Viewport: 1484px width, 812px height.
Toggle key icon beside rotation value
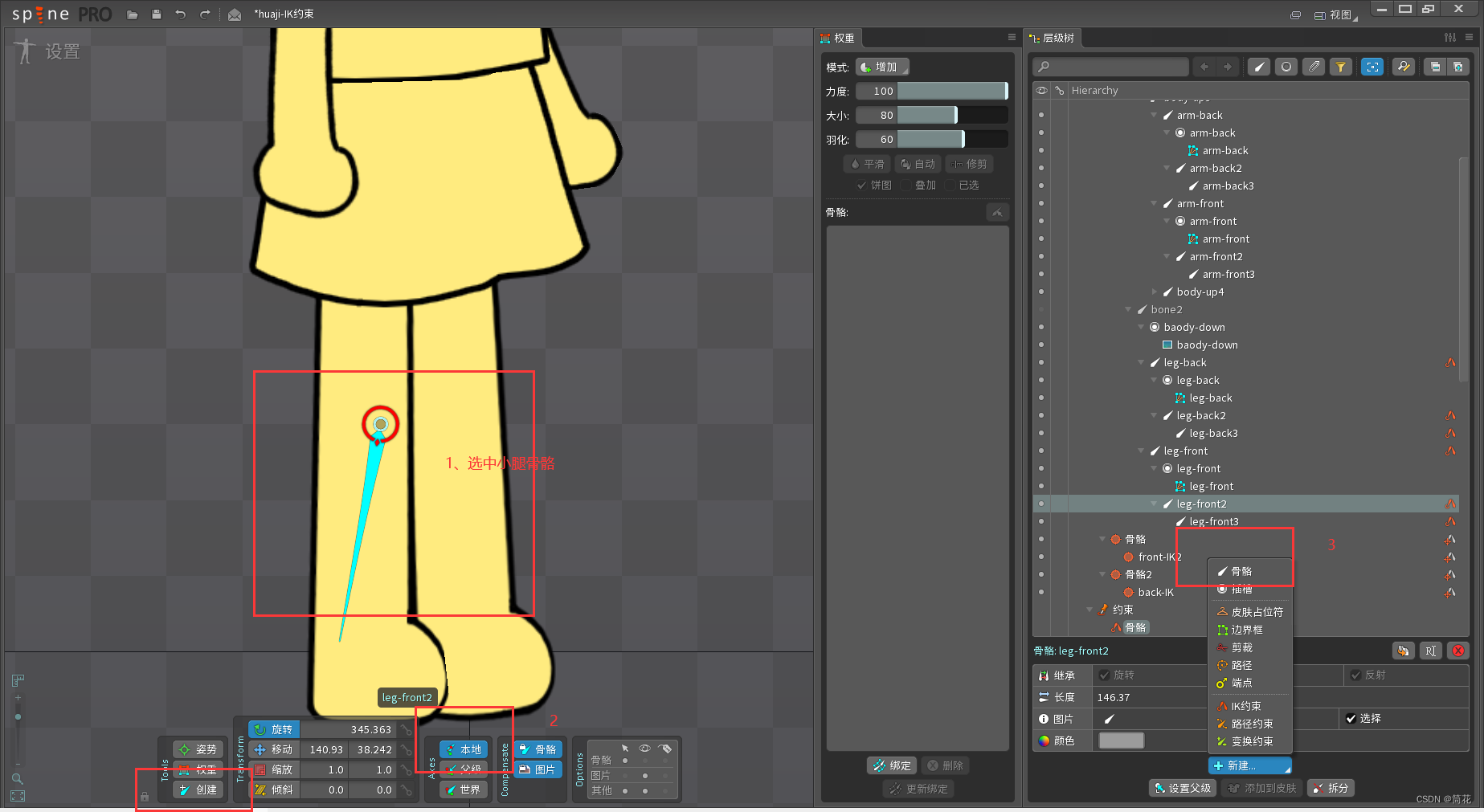(407, 729)
